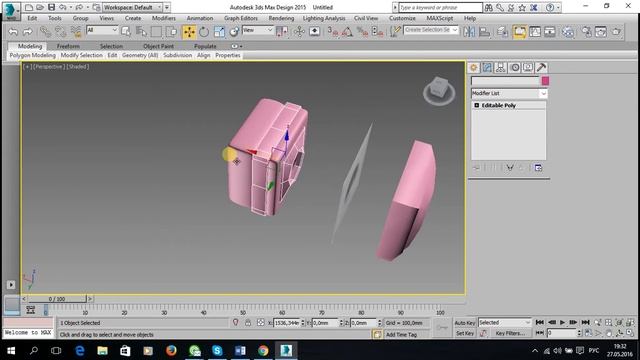
Task: Expand the Editable Poly stack entry
Action: (476, 105)
